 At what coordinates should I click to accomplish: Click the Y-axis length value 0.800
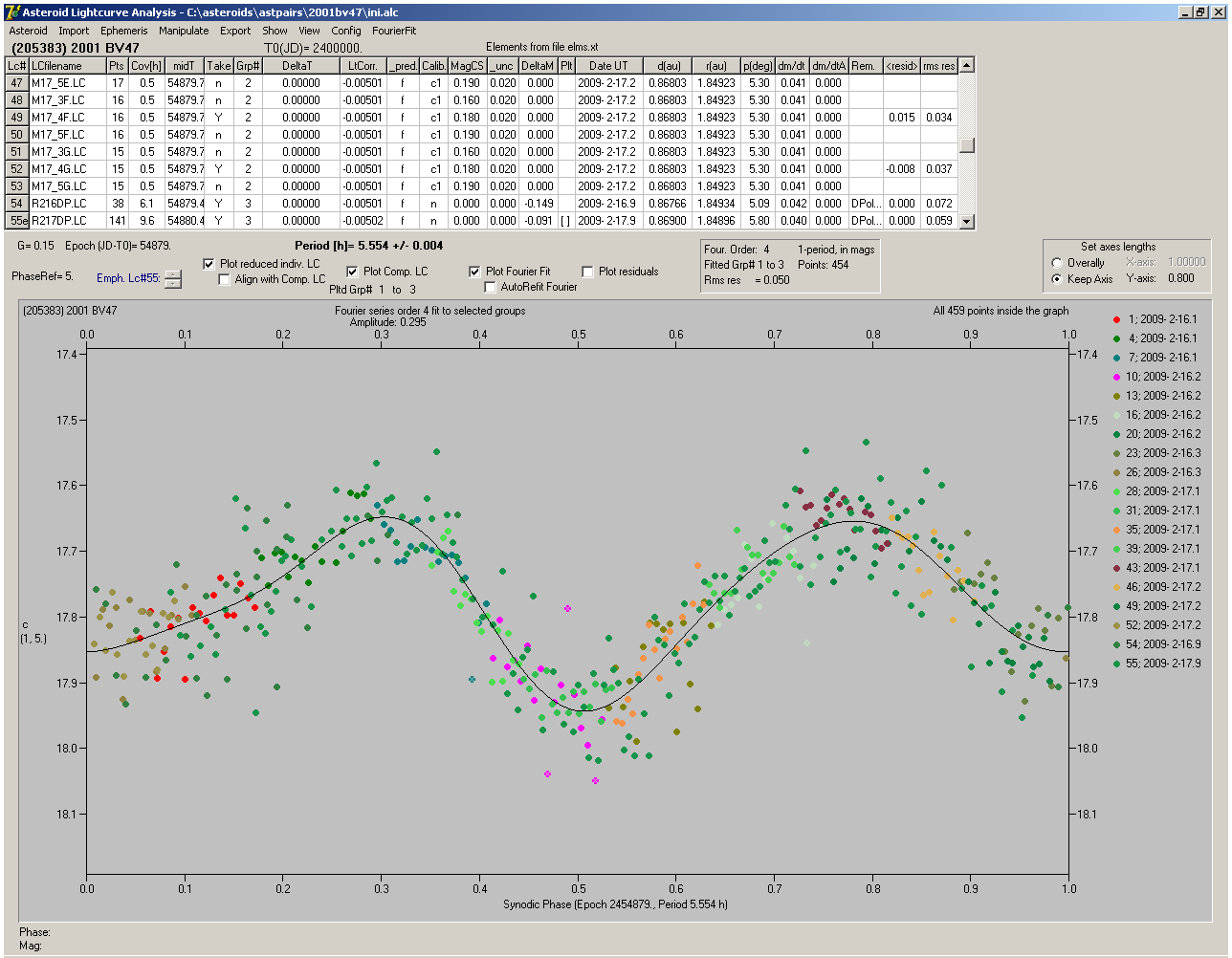coord(1180,279)
